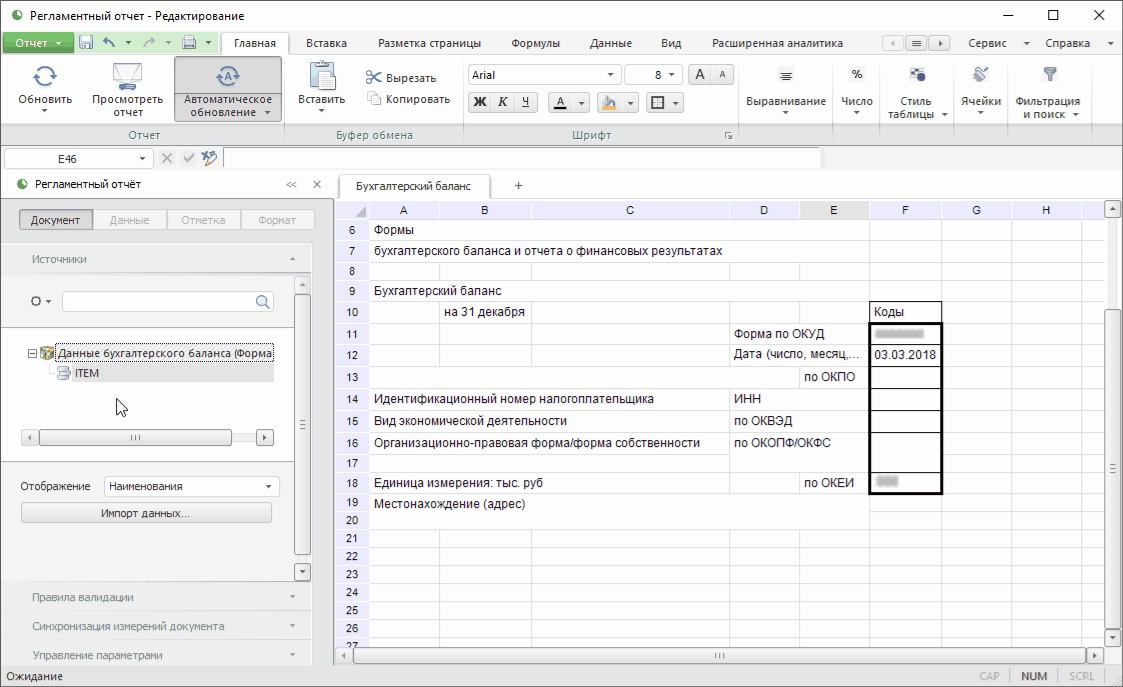Image resolution: width=1123 pixels, height=687 pixels.
Task: Click the save diskette icon
Action: coord(86,43)
